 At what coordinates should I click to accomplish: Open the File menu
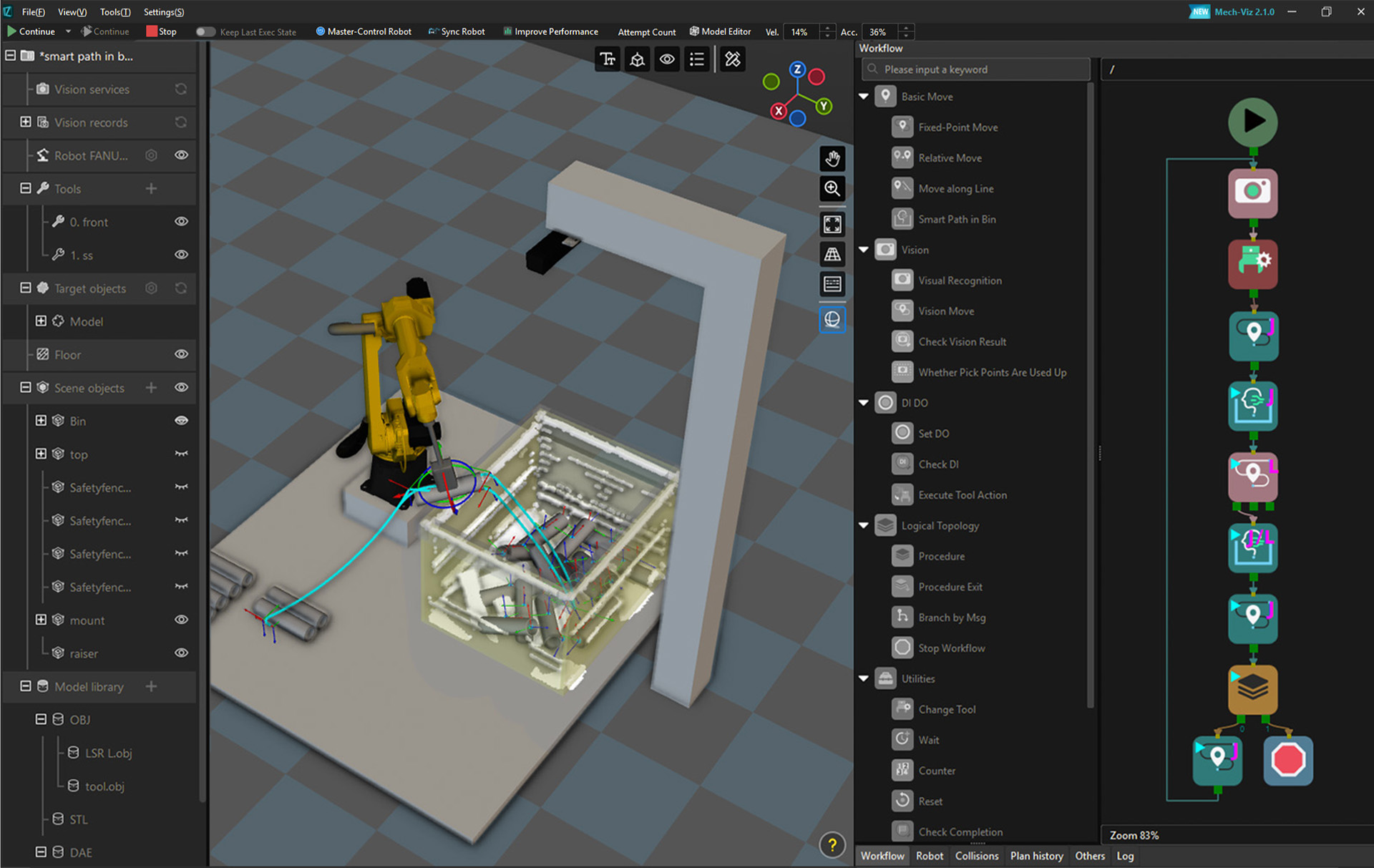(33, 12)
